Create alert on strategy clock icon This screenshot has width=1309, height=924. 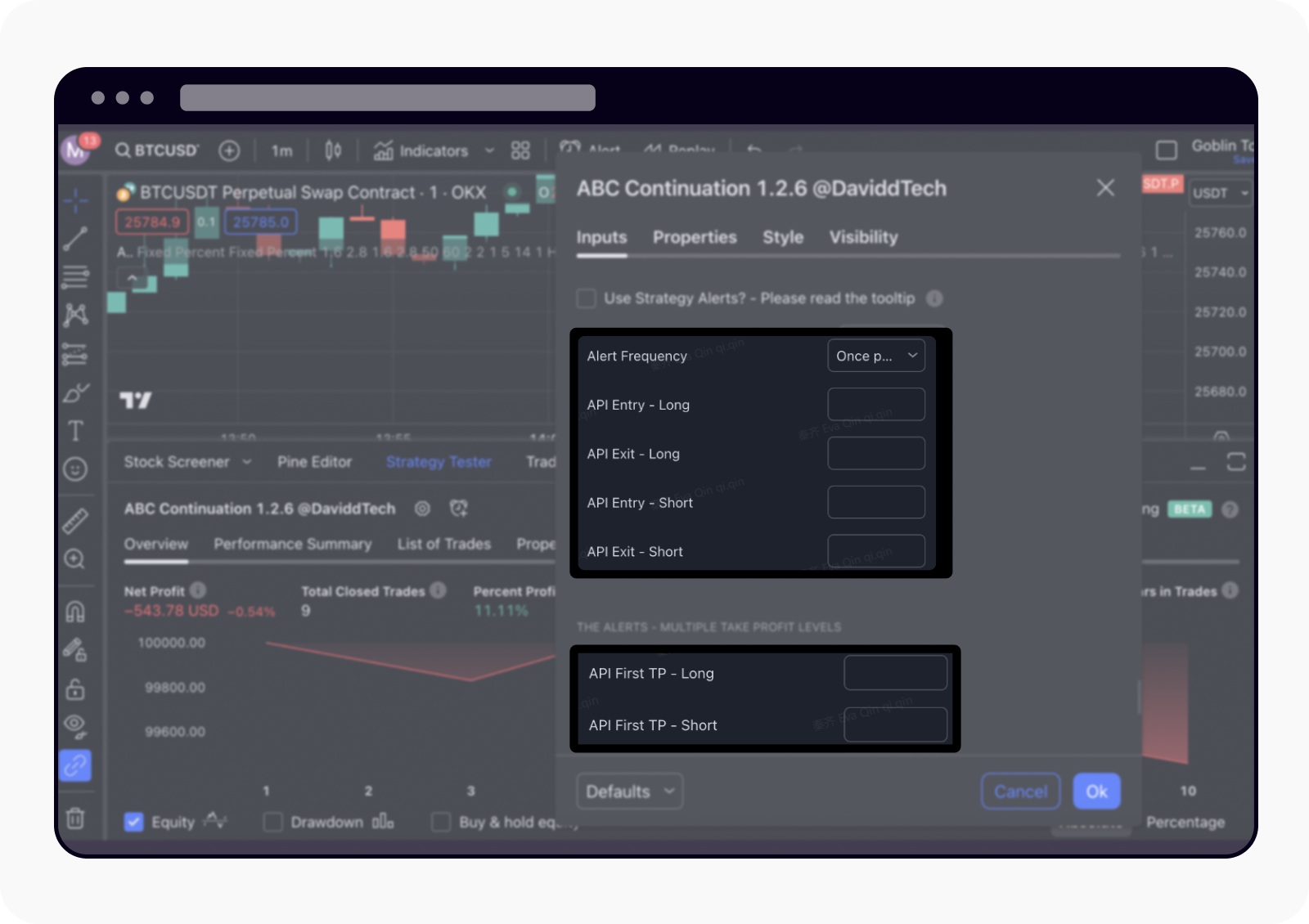pyautogui.click(x=459, y=509)
